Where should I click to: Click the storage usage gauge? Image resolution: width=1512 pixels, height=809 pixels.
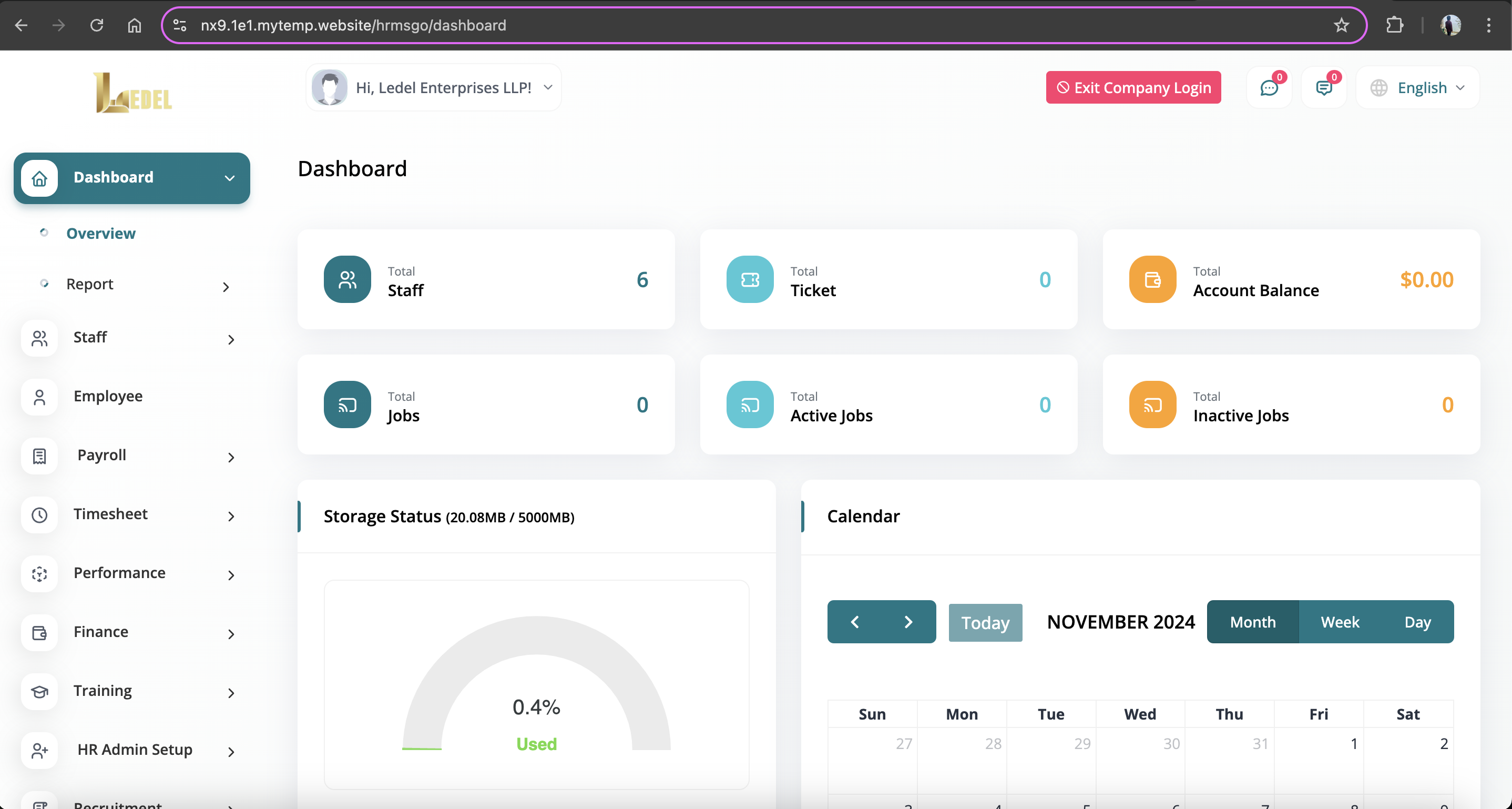pos(536,684)
